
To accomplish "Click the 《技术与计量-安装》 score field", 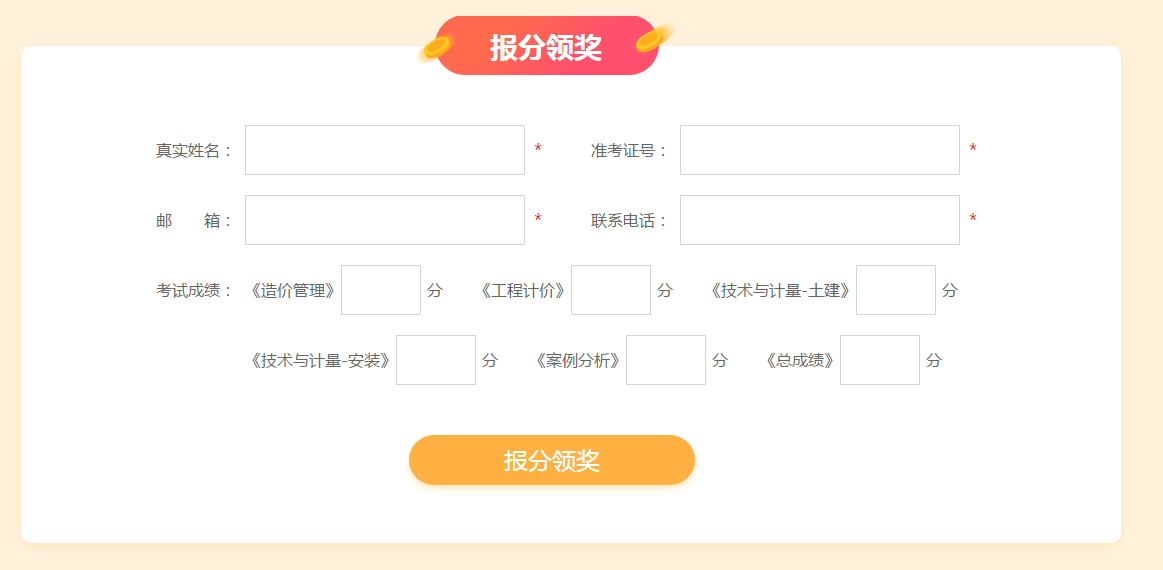I will (x=435, y=360).
